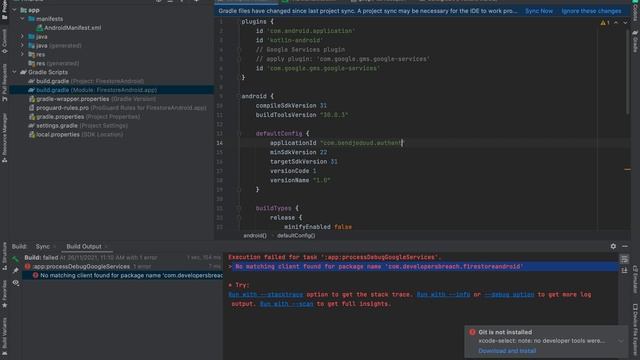Toggle soft-wrap icon in build output

pos(624,259)
